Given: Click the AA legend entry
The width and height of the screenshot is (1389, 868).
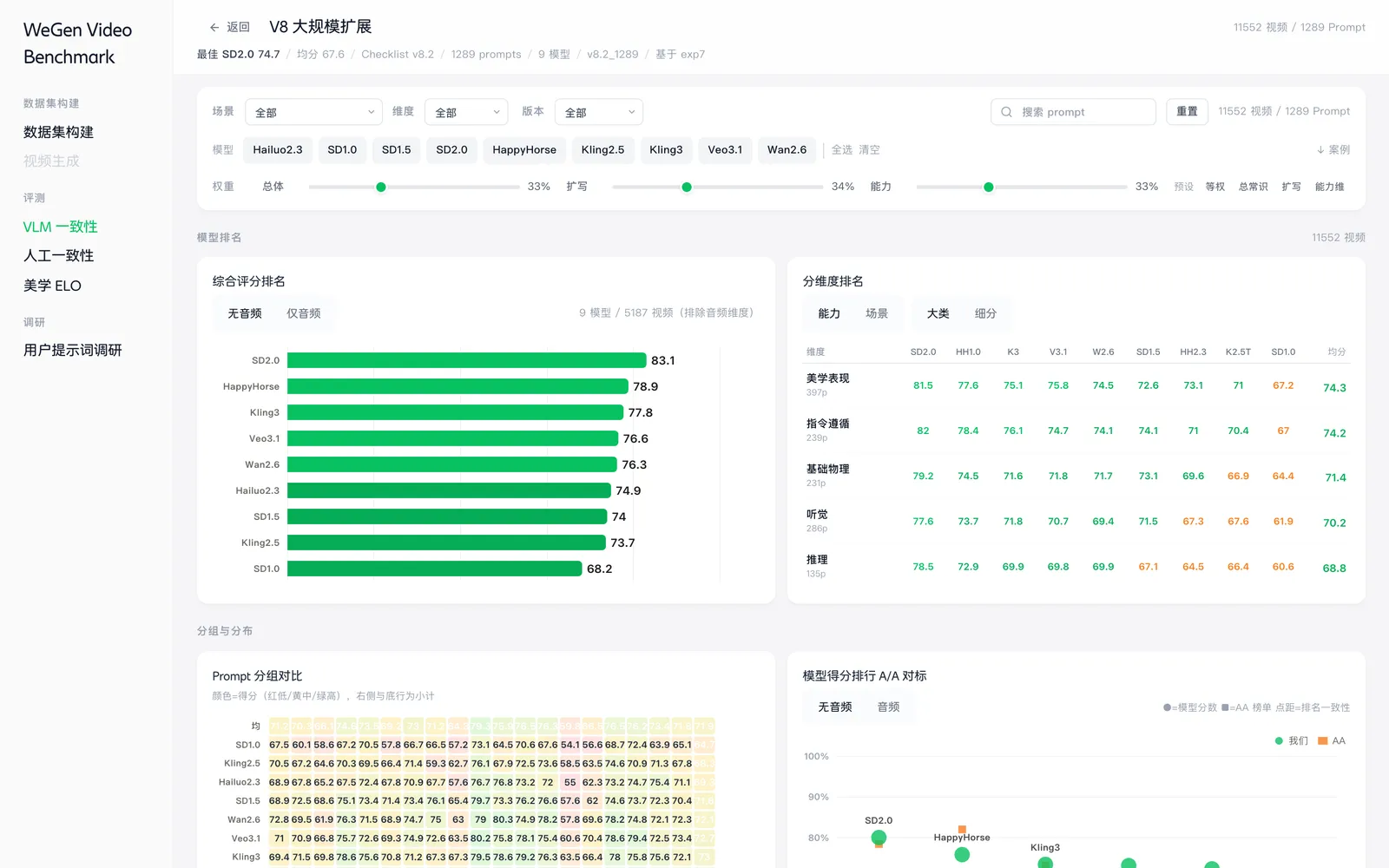Looking at the screenshot, I should tap(1332, 740).
